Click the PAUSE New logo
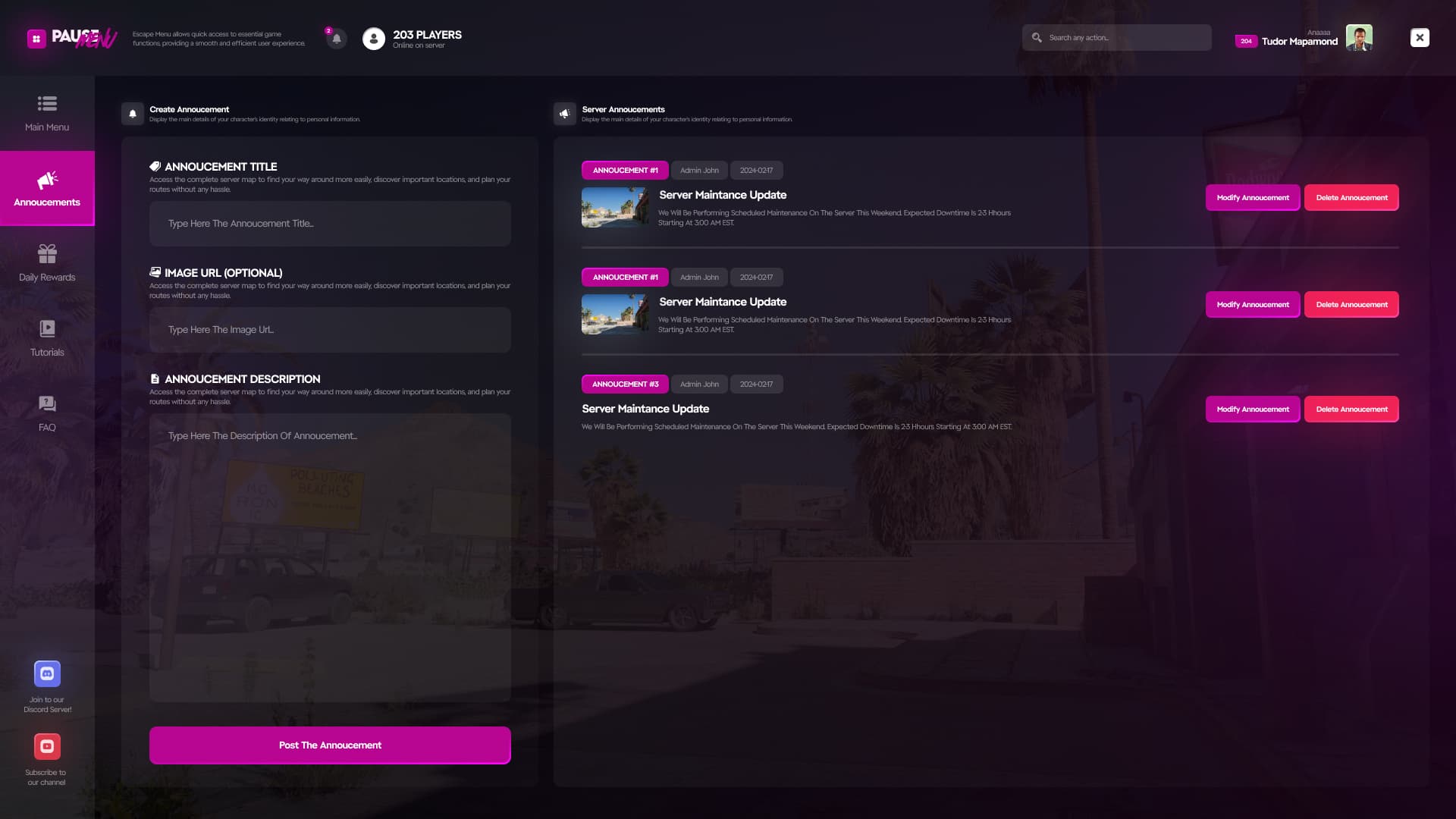 coord(72,38)
